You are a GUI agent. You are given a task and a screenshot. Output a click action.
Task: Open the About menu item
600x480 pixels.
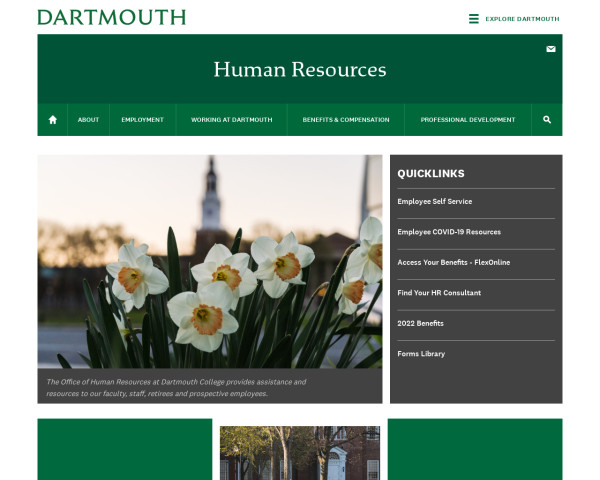(89, 120)
